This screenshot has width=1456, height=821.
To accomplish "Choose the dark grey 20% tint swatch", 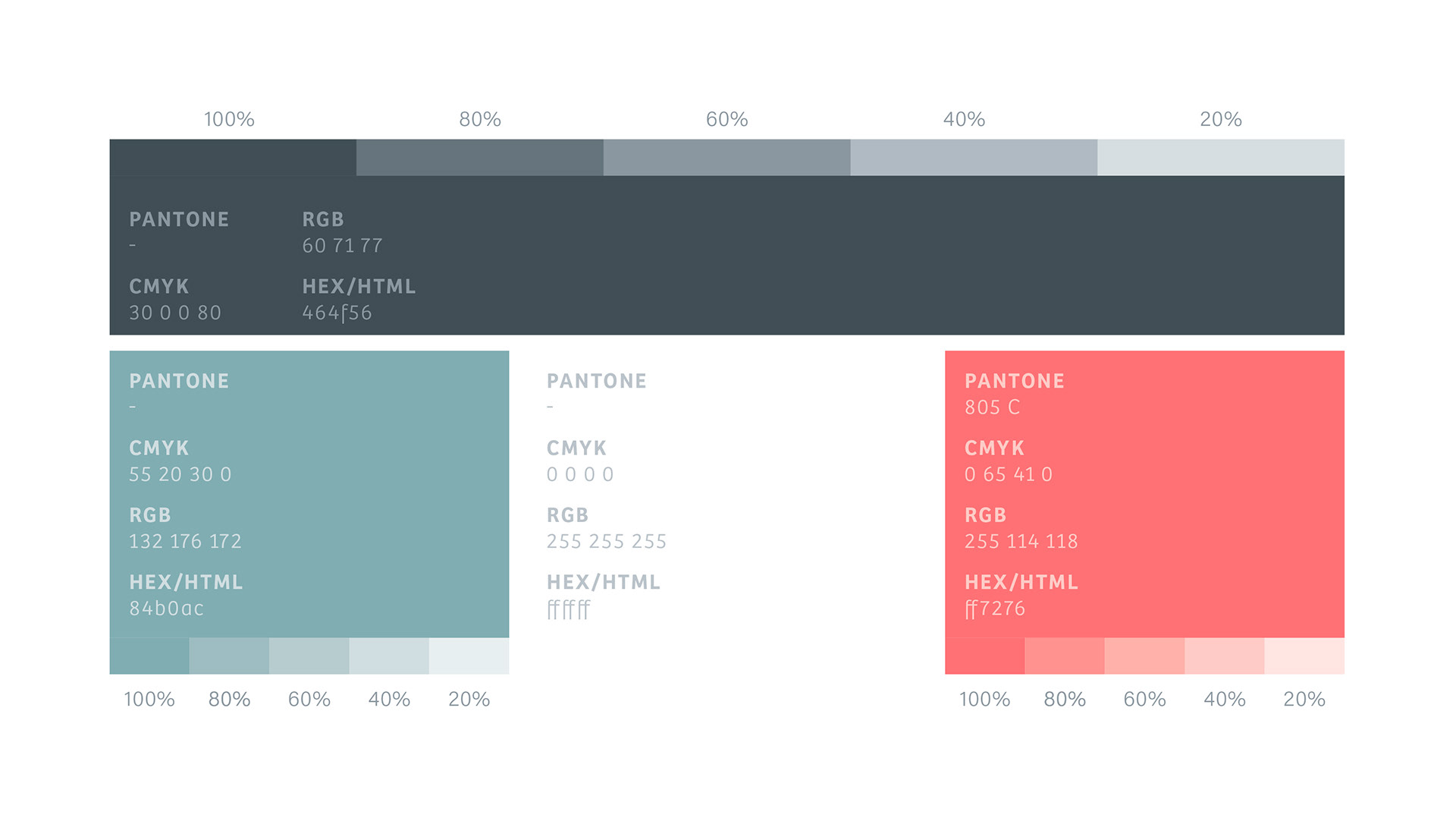I will tap(1221, 157).
